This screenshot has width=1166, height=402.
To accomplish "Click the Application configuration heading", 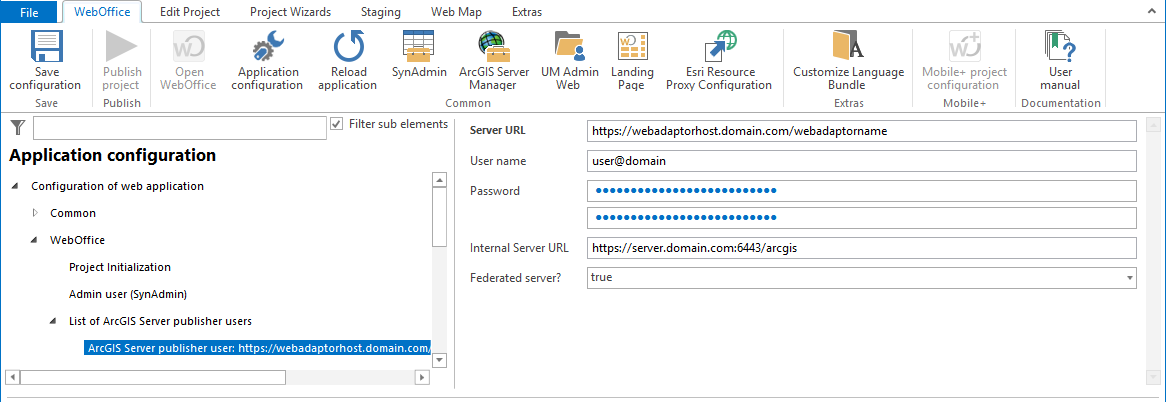I will tap(112, 155).
